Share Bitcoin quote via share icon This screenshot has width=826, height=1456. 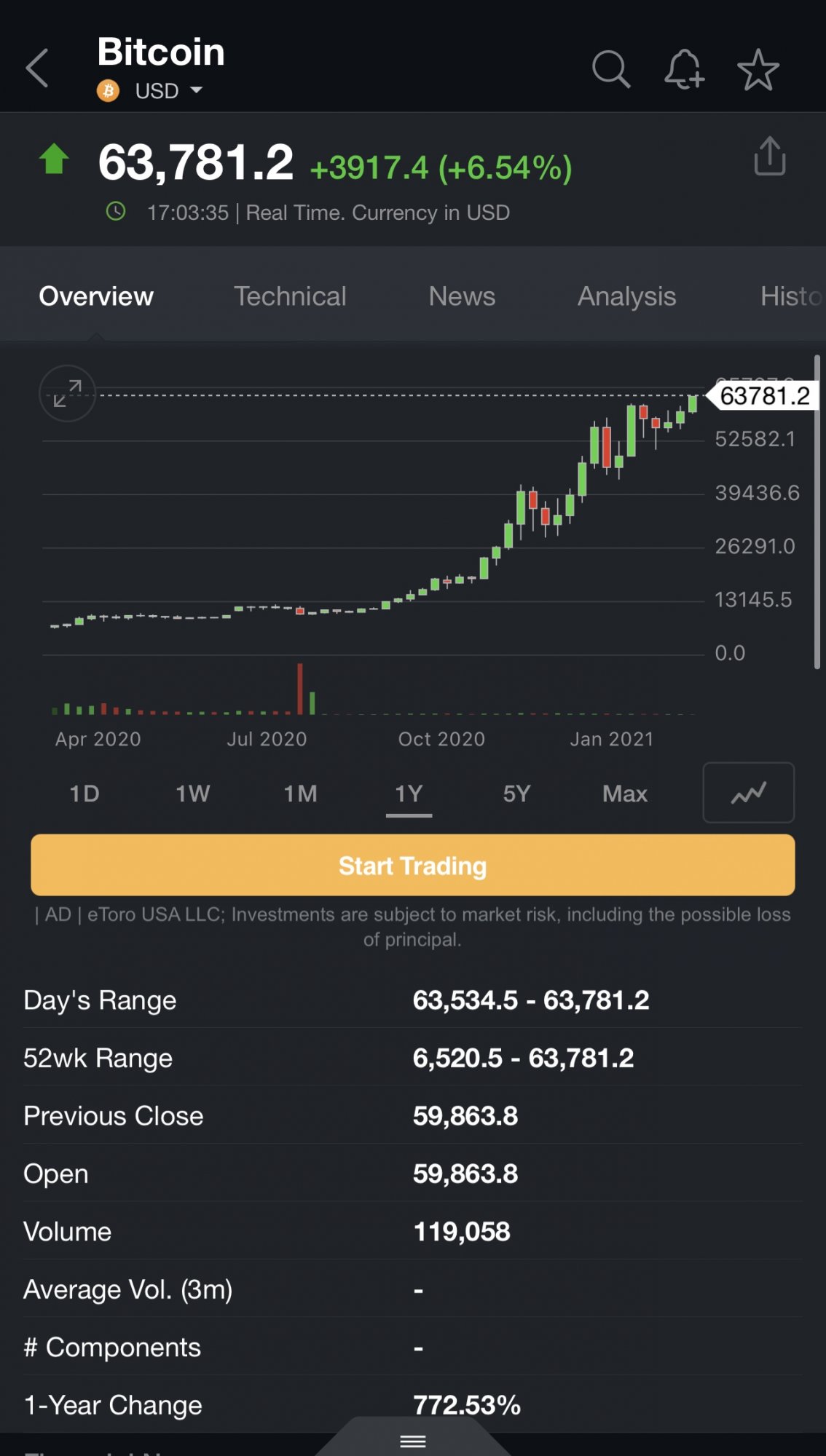(x=770, y=156)
